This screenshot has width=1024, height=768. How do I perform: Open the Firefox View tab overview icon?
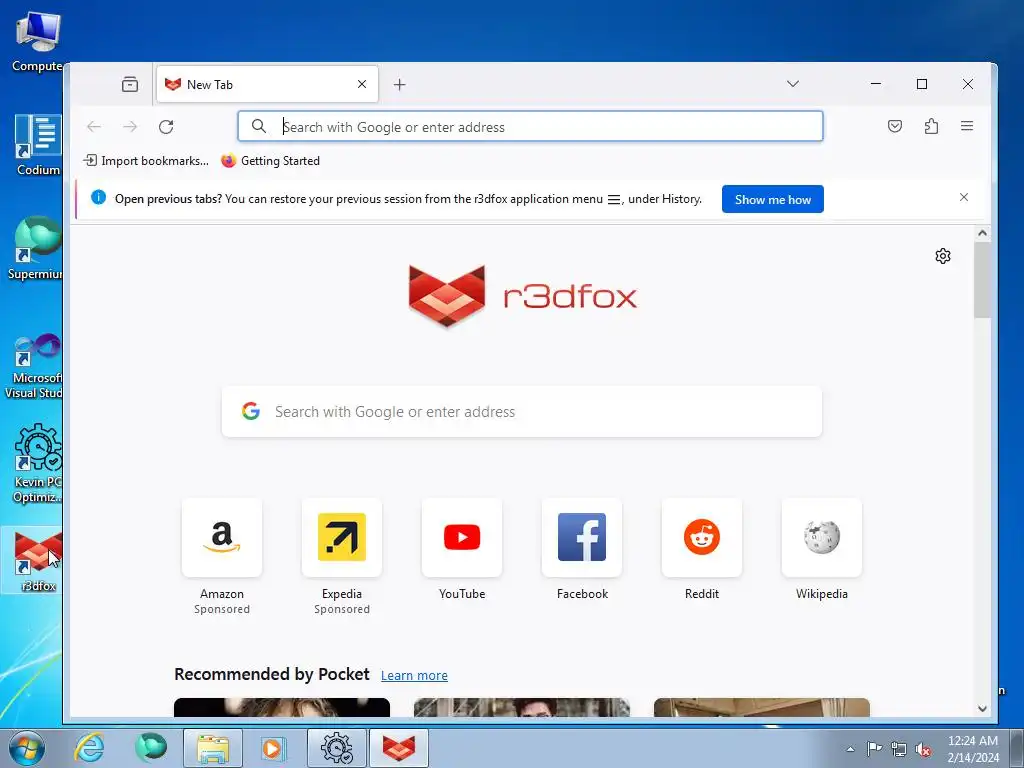[130, 84]
